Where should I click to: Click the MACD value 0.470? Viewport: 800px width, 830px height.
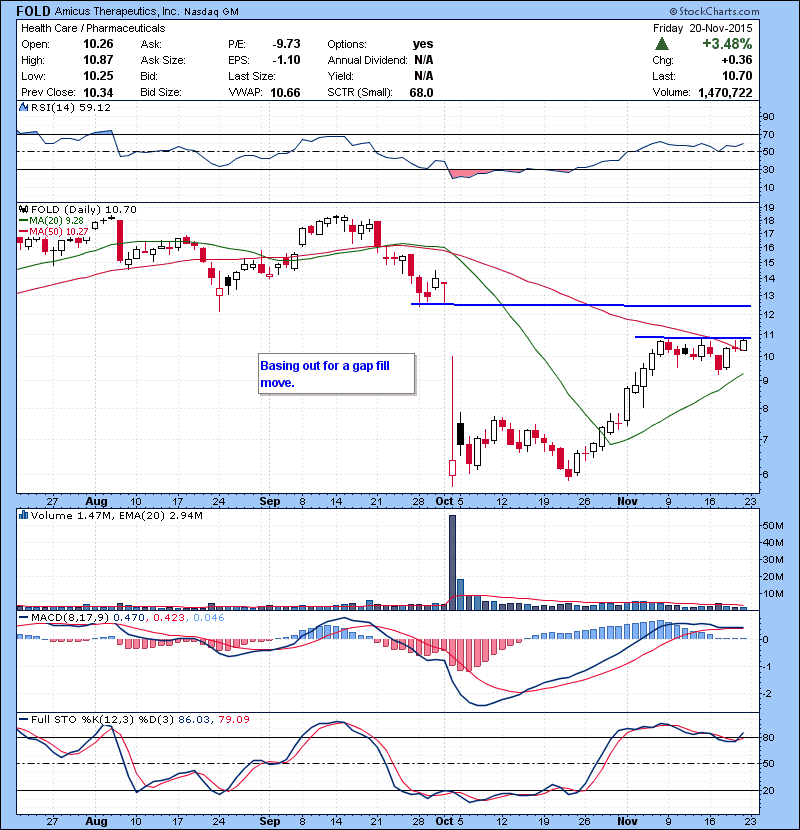[x=131, y=618]
